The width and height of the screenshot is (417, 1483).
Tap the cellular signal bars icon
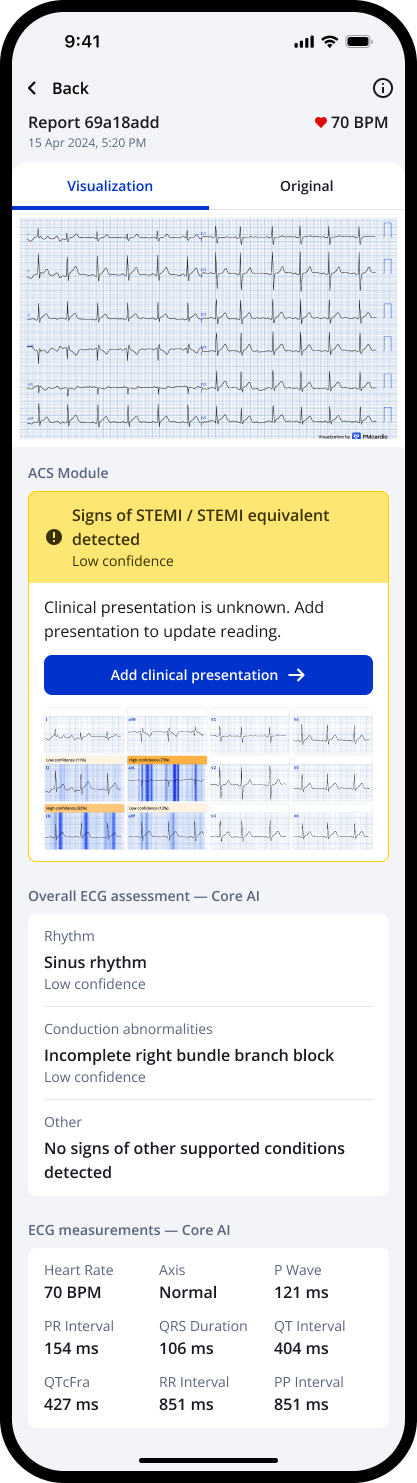click(305, 42)
